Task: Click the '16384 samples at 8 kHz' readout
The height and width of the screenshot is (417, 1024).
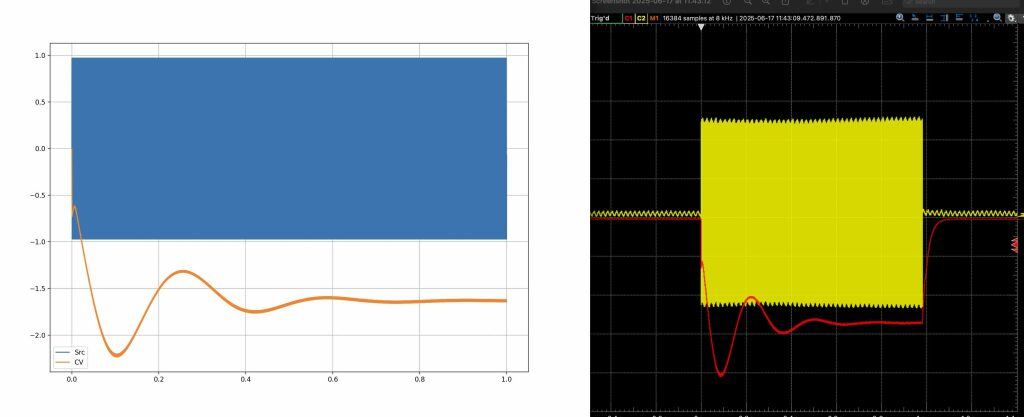Action: [x=697, y=18]
